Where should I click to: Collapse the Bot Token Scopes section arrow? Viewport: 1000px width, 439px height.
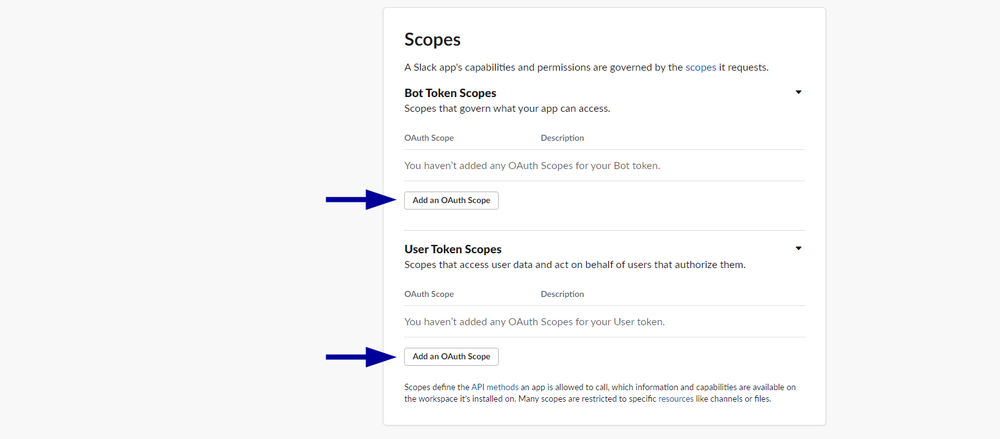pos(798,92)
